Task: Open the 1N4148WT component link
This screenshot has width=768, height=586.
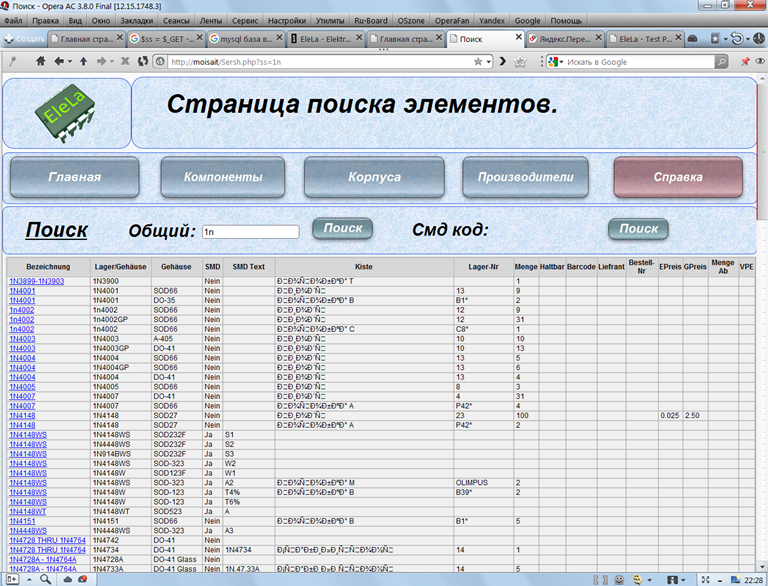Action: click(x=27, y=512)
